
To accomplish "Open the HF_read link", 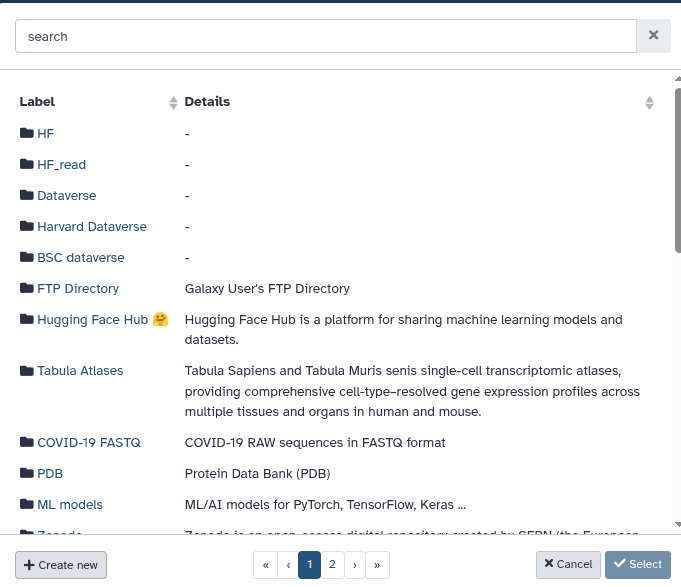I will (x=62, y=165).
